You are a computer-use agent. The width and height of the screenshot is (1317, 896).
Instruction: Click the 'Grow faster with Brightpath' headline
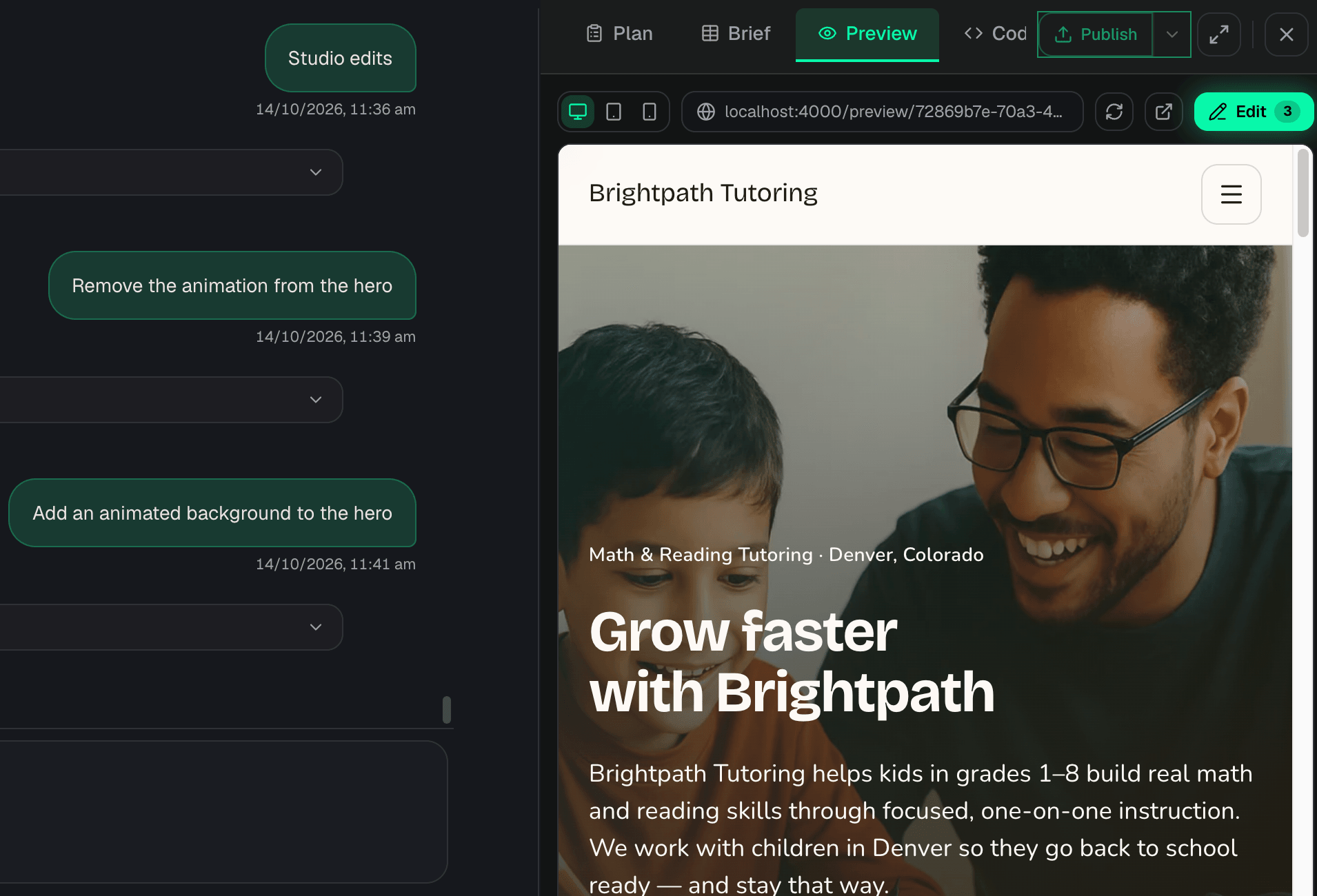tap(792, 662)
